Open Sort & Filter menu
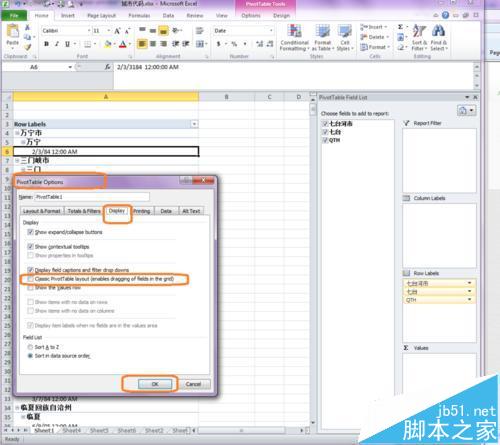The width and height of the screenshot is (500, 445). [419, 38]
